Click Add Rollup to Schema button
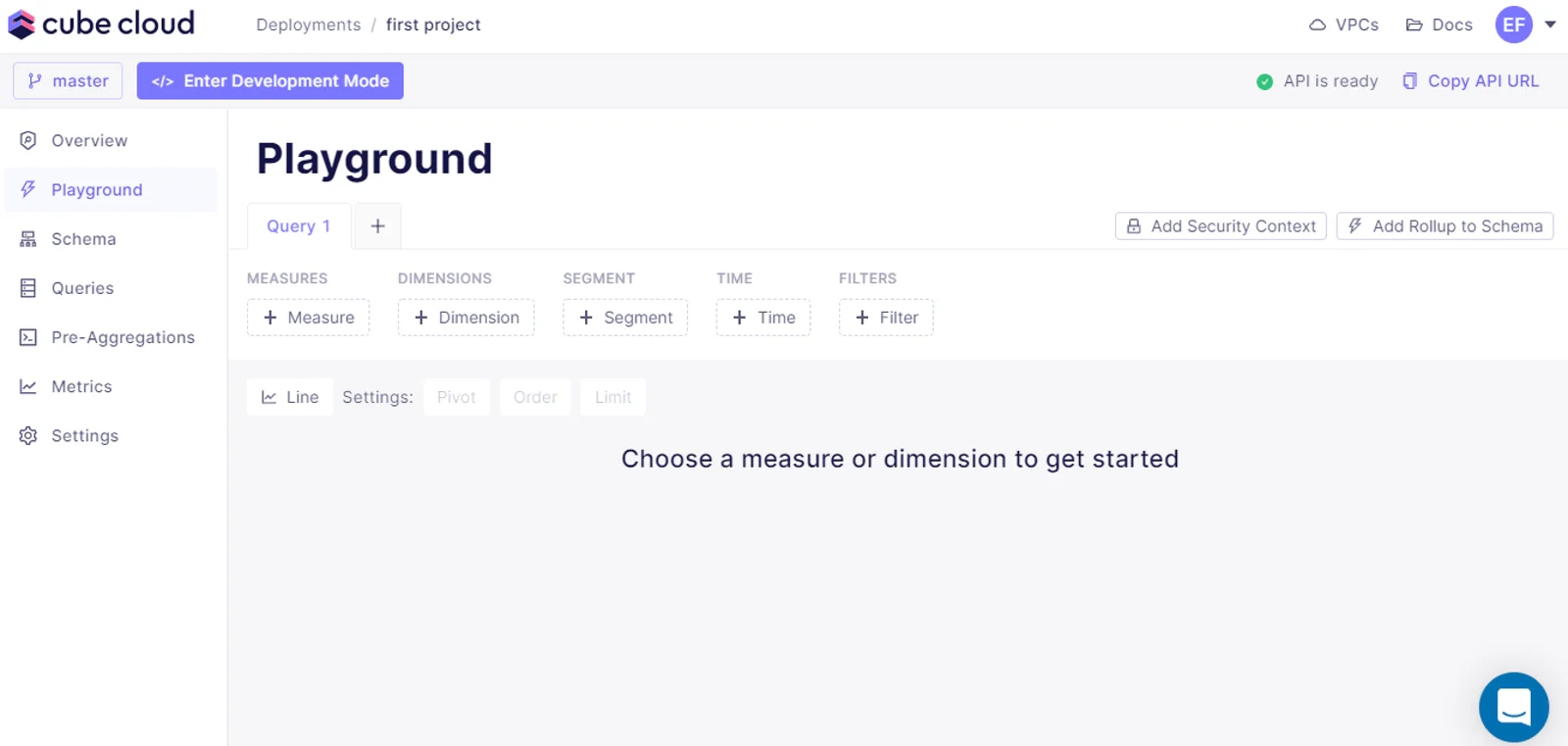1568x746 pixels. pyautogui.click(x=1445, y=226)
